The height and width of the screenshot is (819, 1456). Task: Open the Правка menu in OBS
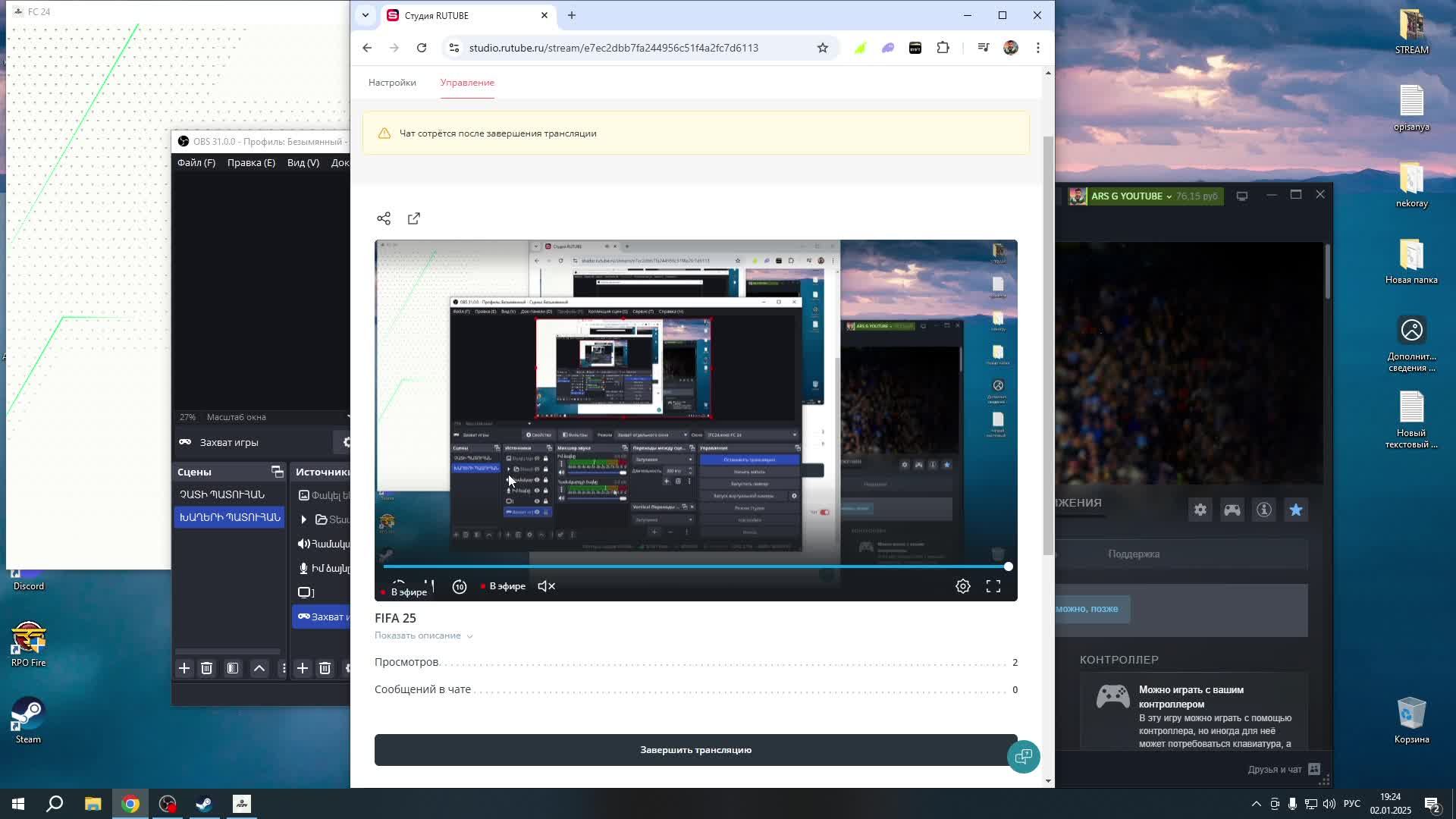(x=251, y=162)
